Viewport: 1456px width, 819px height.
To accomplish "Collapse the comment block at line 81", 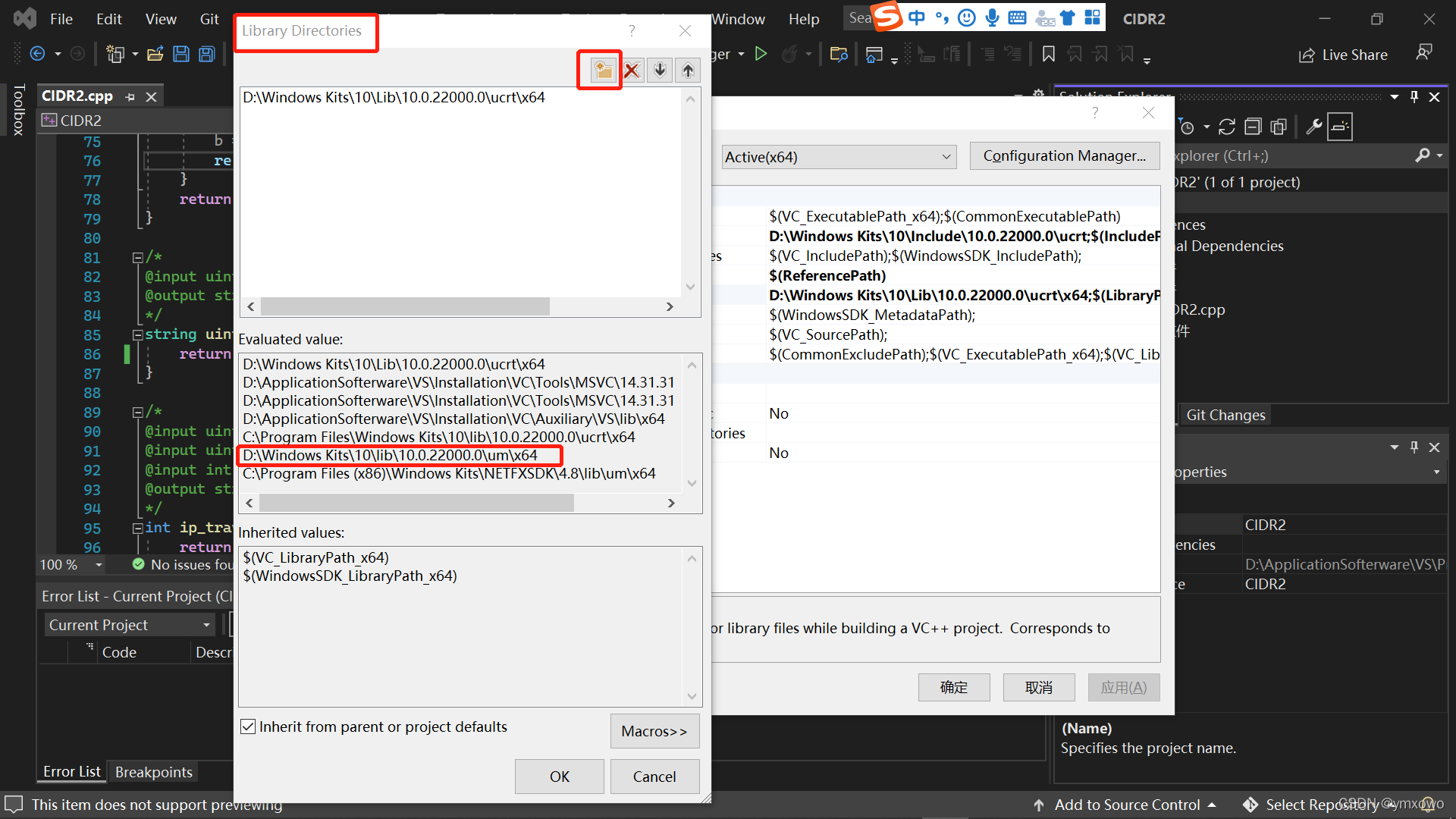I will pyautogui.click(x=138, y=258).
